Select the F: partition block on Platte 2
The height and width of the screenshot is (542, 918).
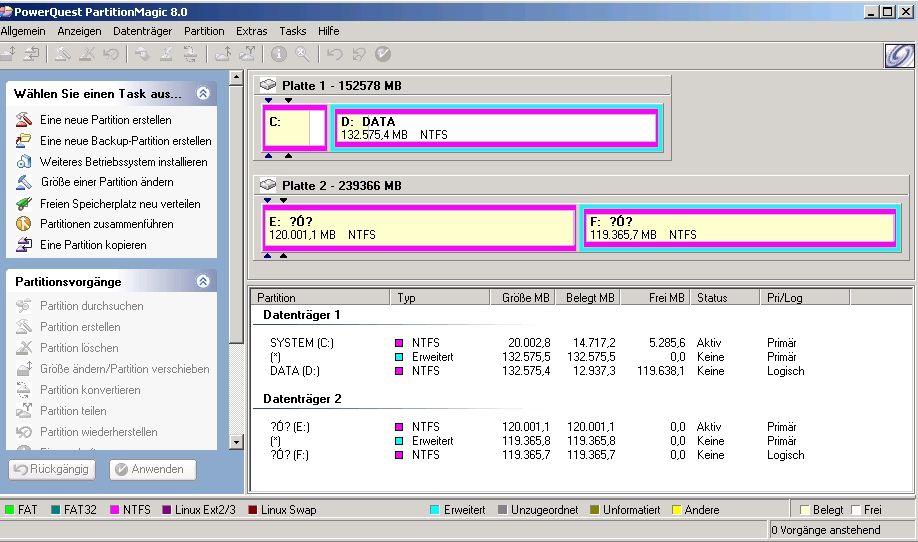[740, 228]
